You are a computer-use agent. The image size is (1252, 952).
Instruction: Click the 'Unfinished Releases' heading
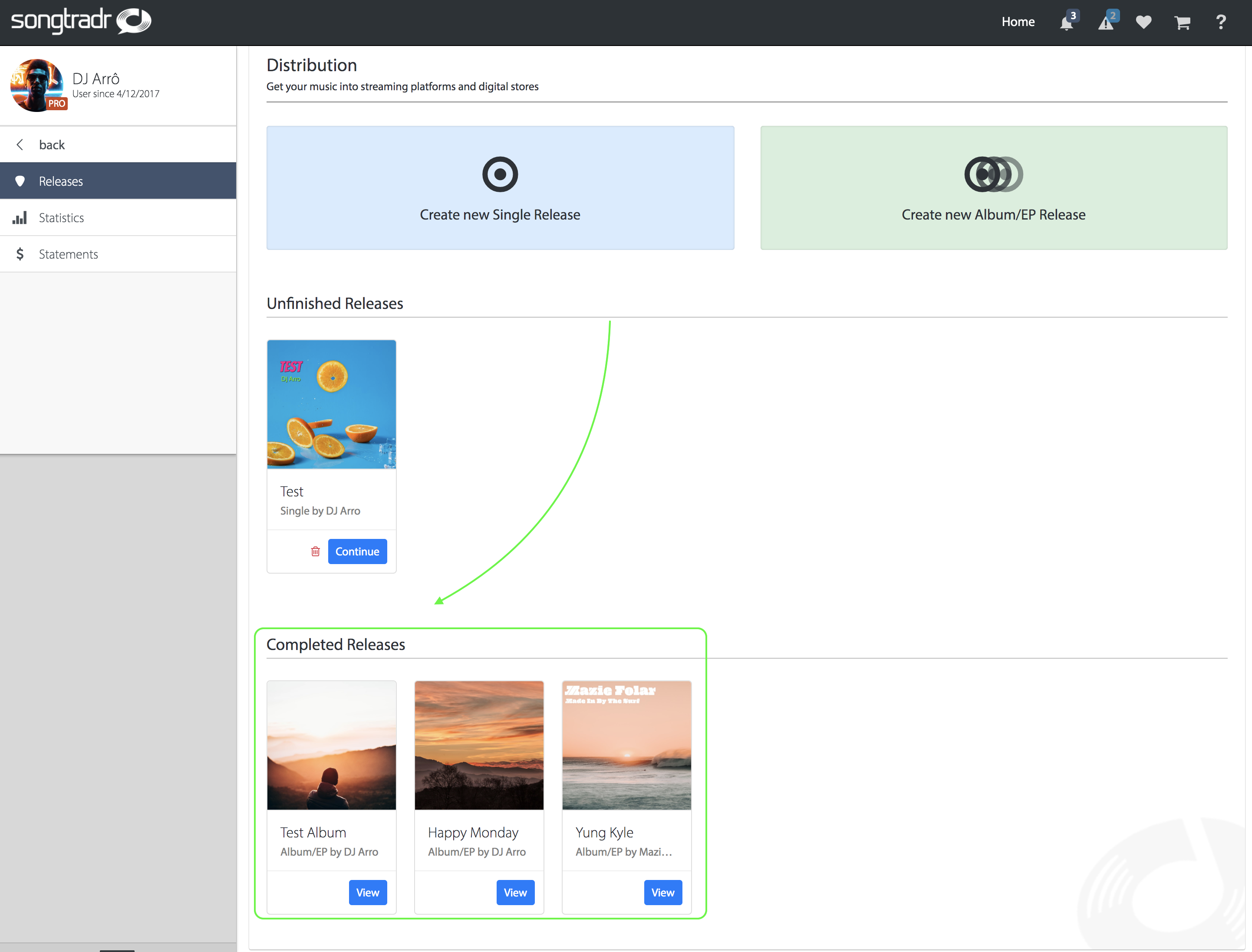click(335, 304)
